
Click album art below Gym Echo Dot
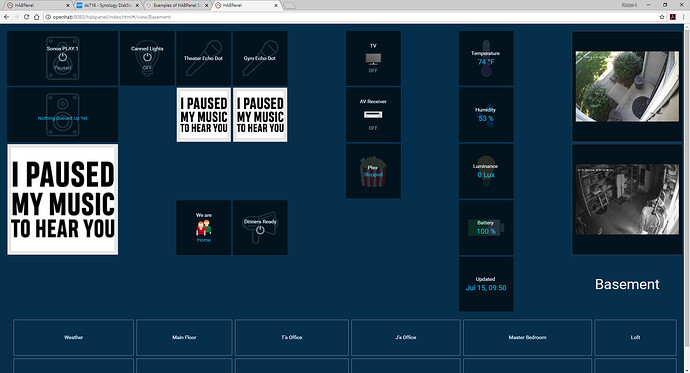coord(260,115)
